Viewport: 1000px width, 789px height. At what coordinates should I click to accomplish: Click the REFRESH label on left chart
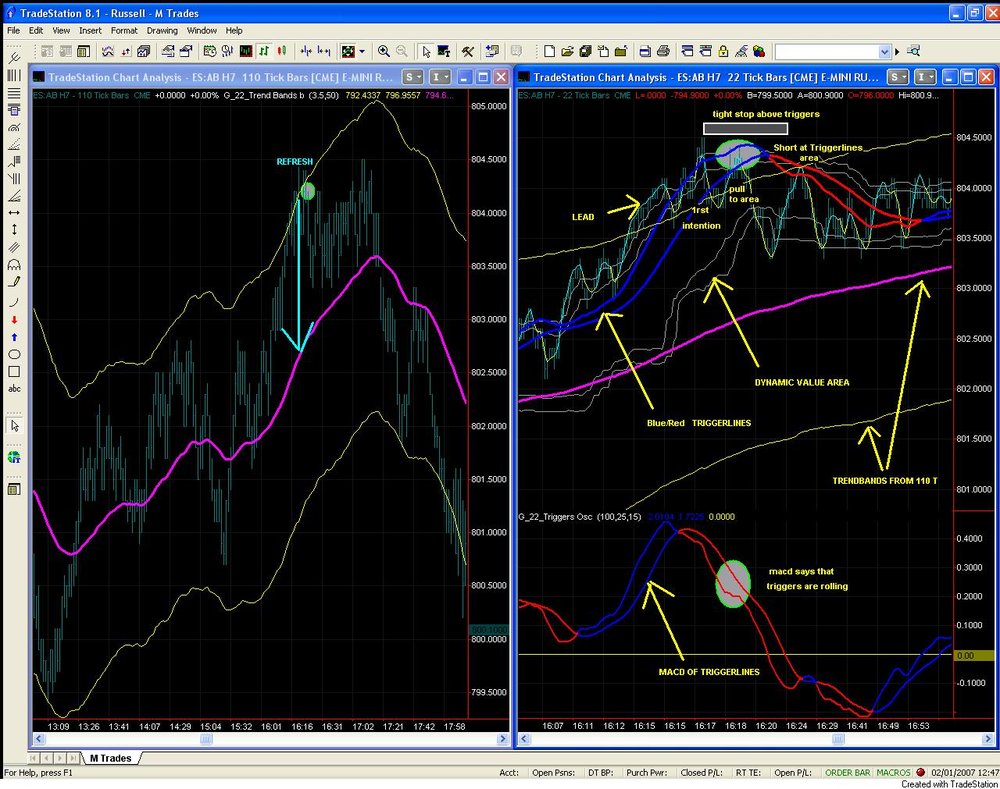(x=295, y=162)
